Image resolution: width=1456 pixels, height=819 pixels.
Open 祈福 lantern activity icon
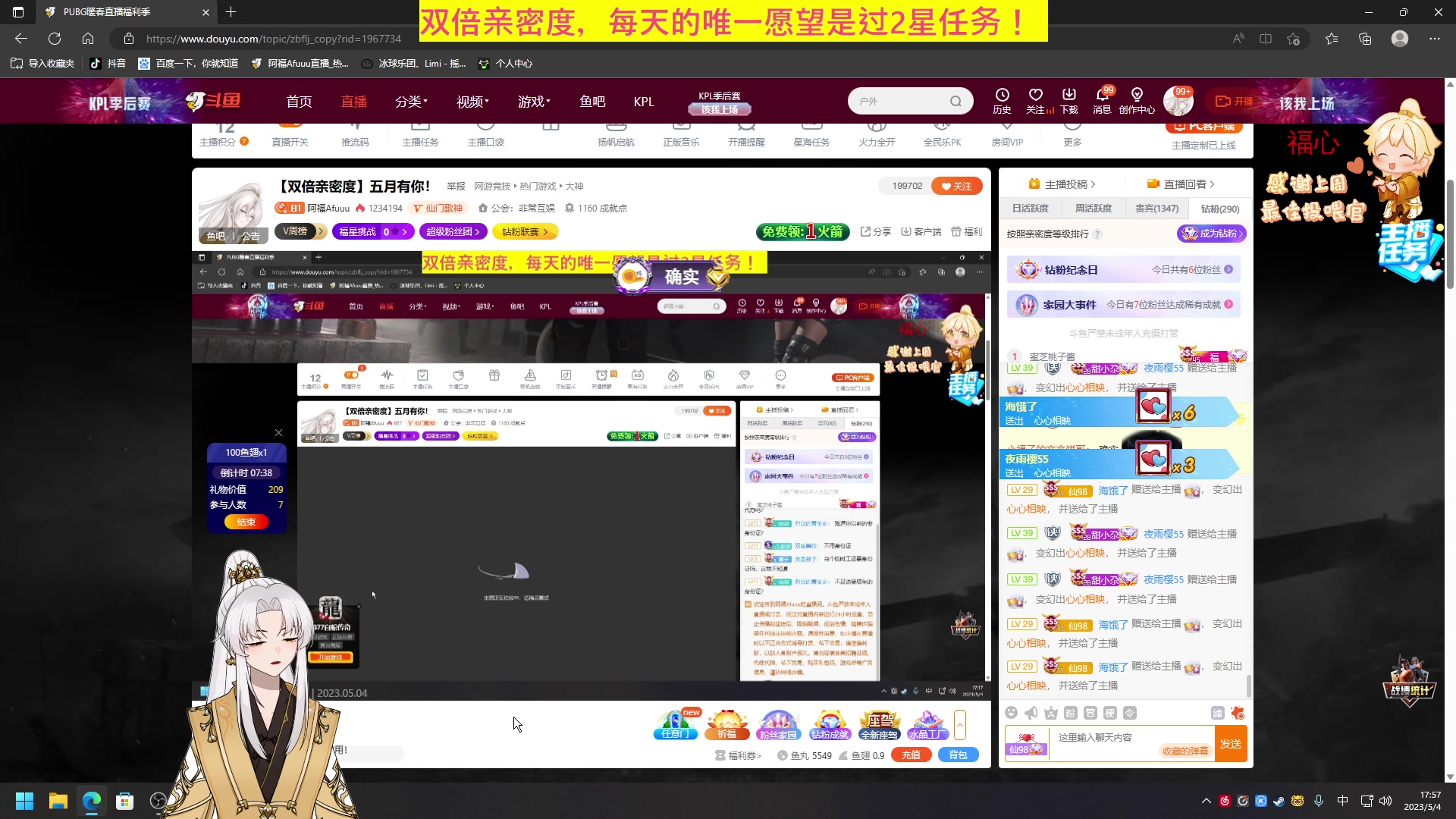point(726,724)
